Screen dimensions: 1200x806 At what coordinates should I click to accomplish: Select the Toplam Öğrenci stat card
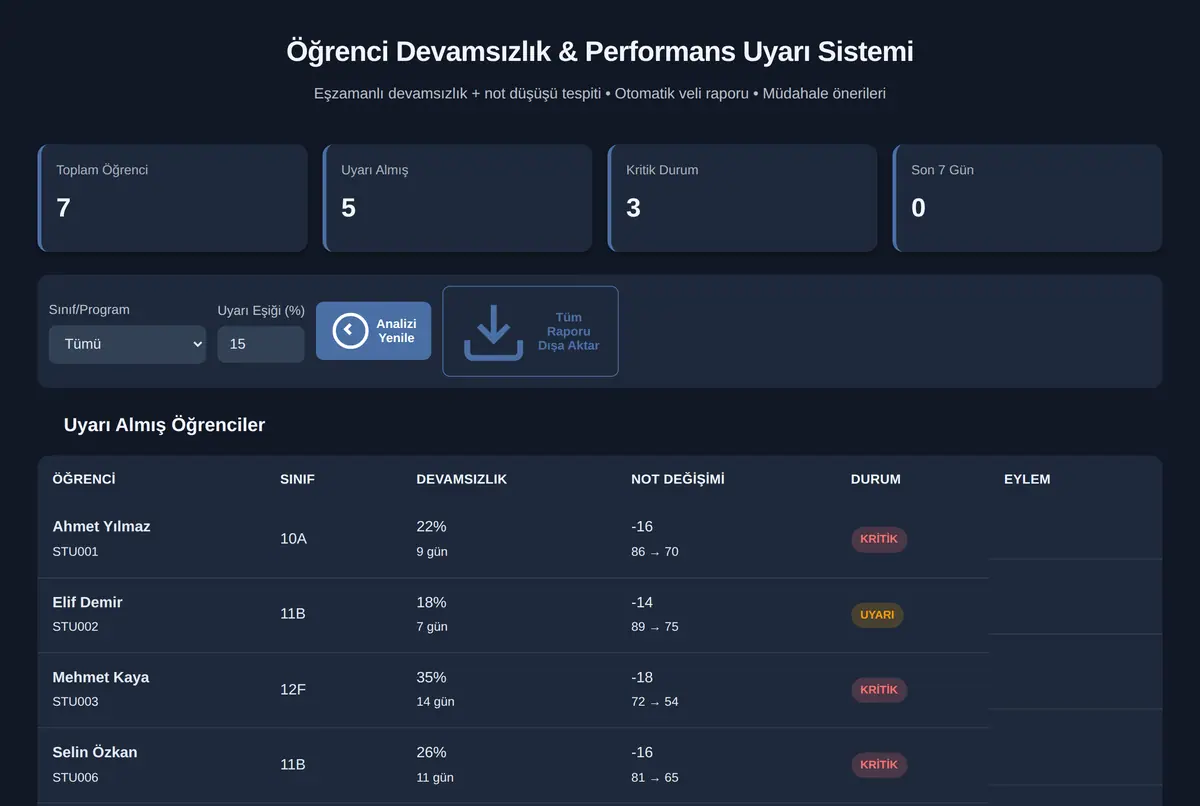coord(173,198)
